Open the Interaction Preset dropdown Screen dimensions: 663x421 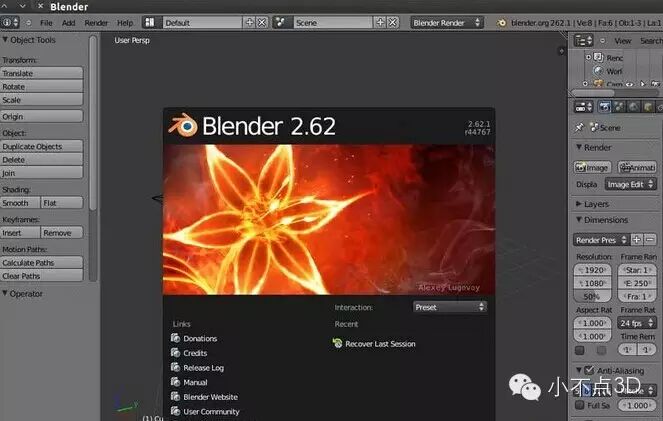(x=449, y=307)
